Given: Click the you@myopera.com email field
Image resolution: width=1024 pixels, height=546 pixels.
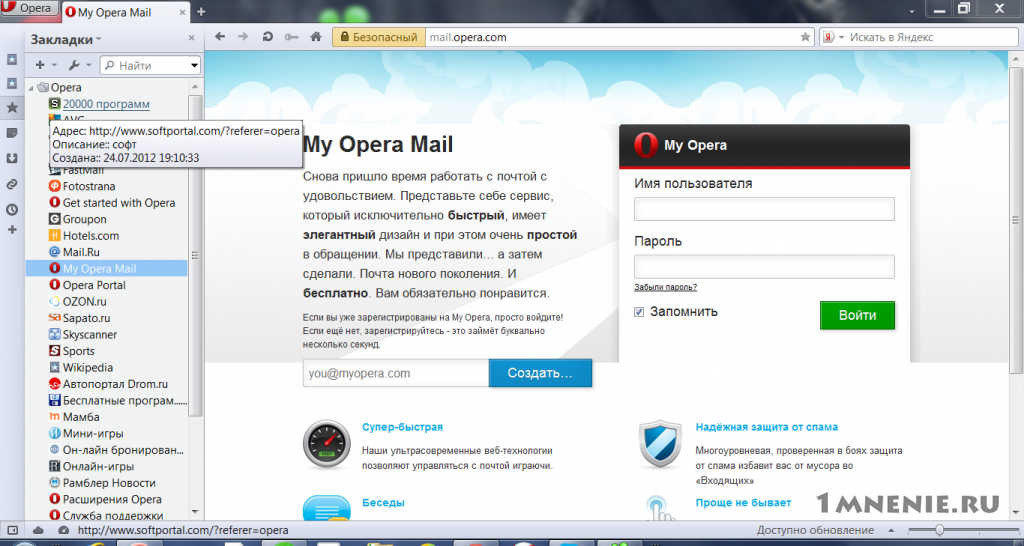Looking at the screenshot, I should 396,374.
